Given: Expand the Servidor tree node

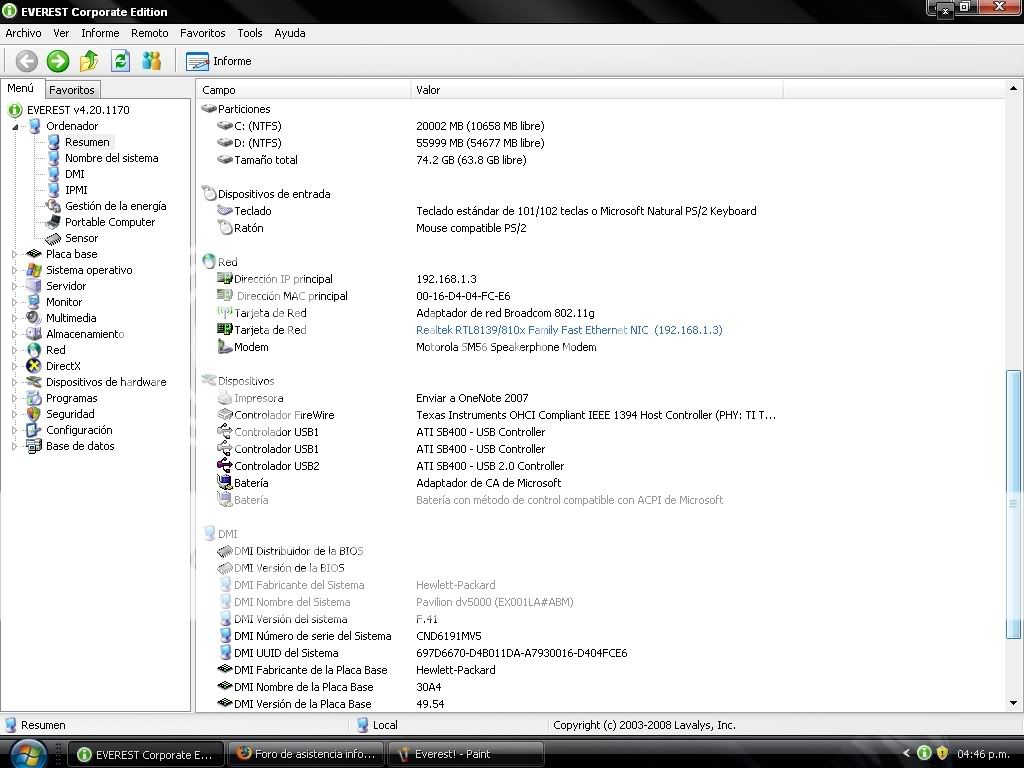Looking at the screenshot, I should (14, 286).
